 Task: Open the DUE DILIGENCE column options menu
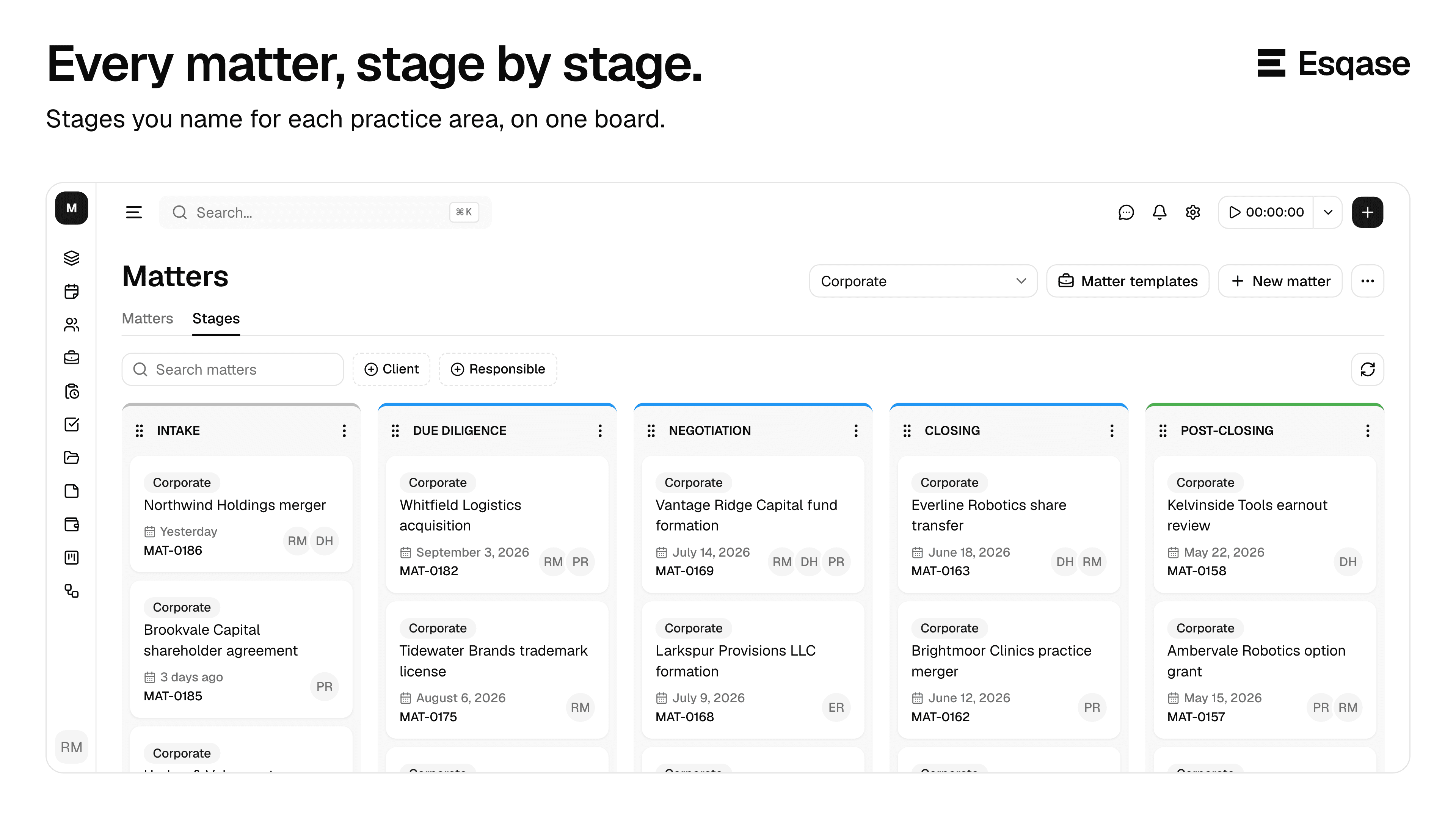600,431
